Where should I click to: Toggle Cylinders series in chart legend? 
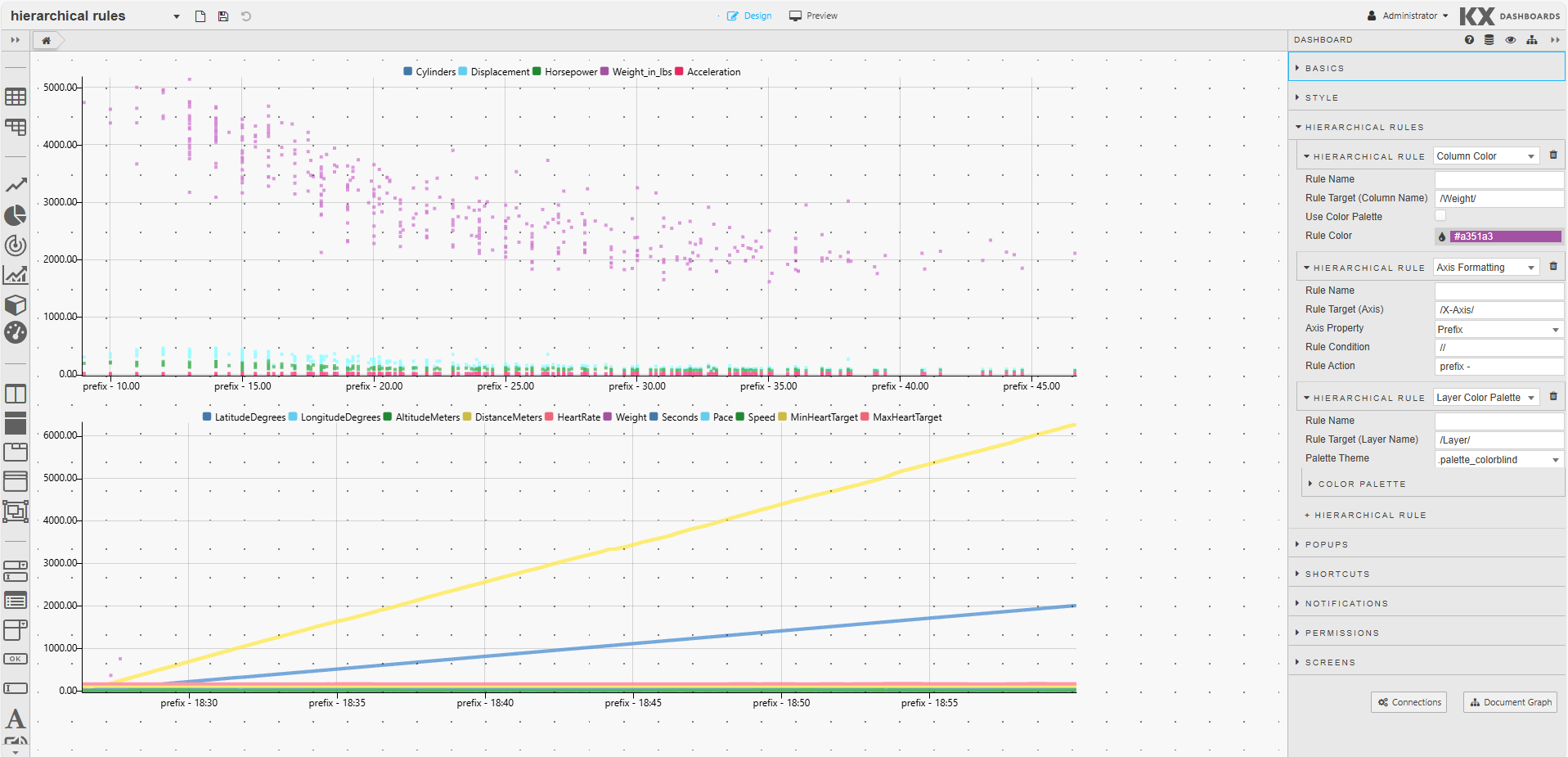coord(429,72)
